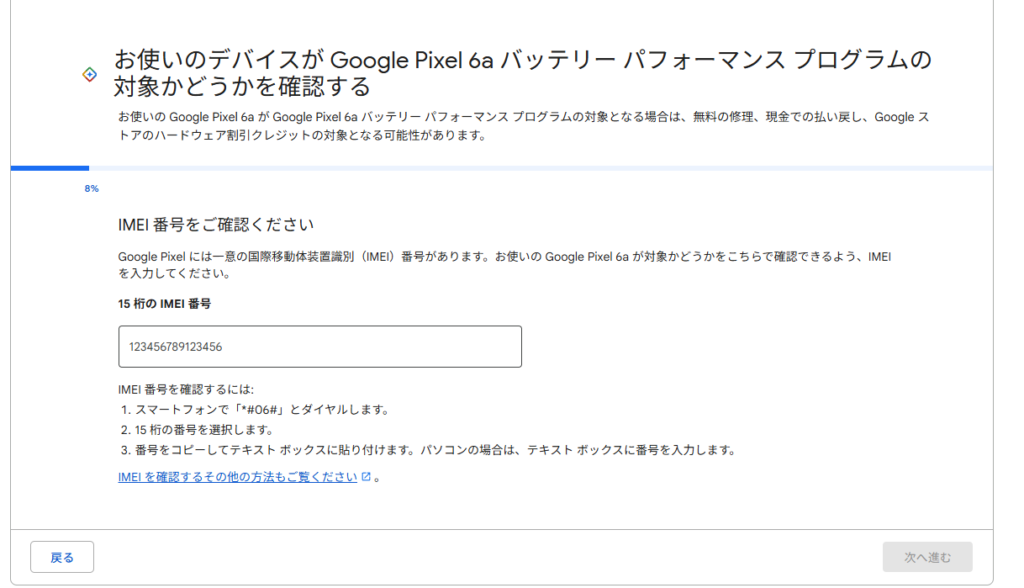Click the Google diamond logo icon
This screenshot has width=1024, height=588.
89,75
